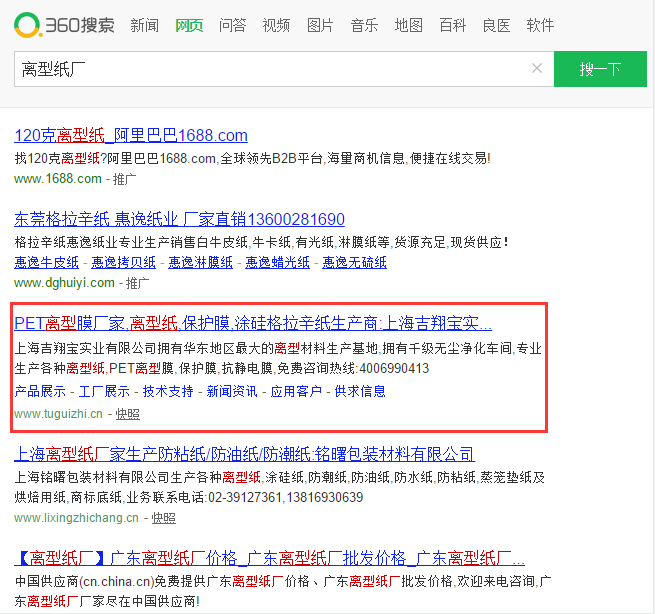This screenshot has width=655, height=614.
Task: Open the 技术支持 sitelink
Action: coord(168,391)
